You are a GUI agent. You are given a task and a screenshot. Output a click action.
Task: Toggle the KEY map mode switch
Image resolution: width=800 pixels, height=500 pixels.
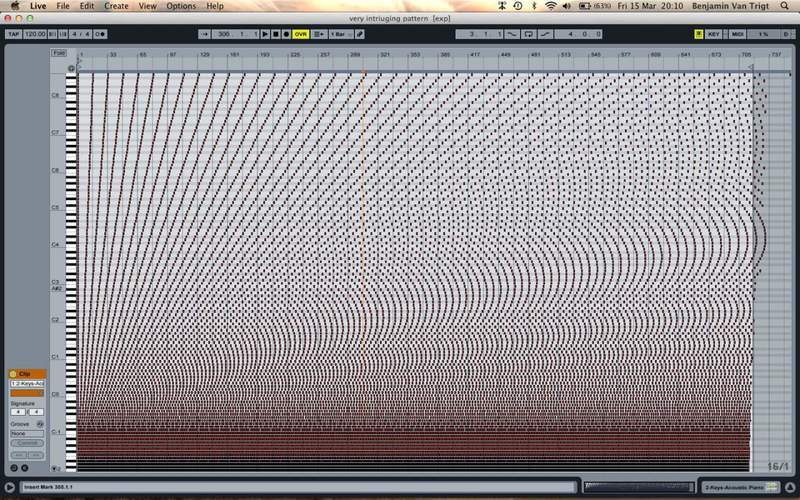click(713, 34)
